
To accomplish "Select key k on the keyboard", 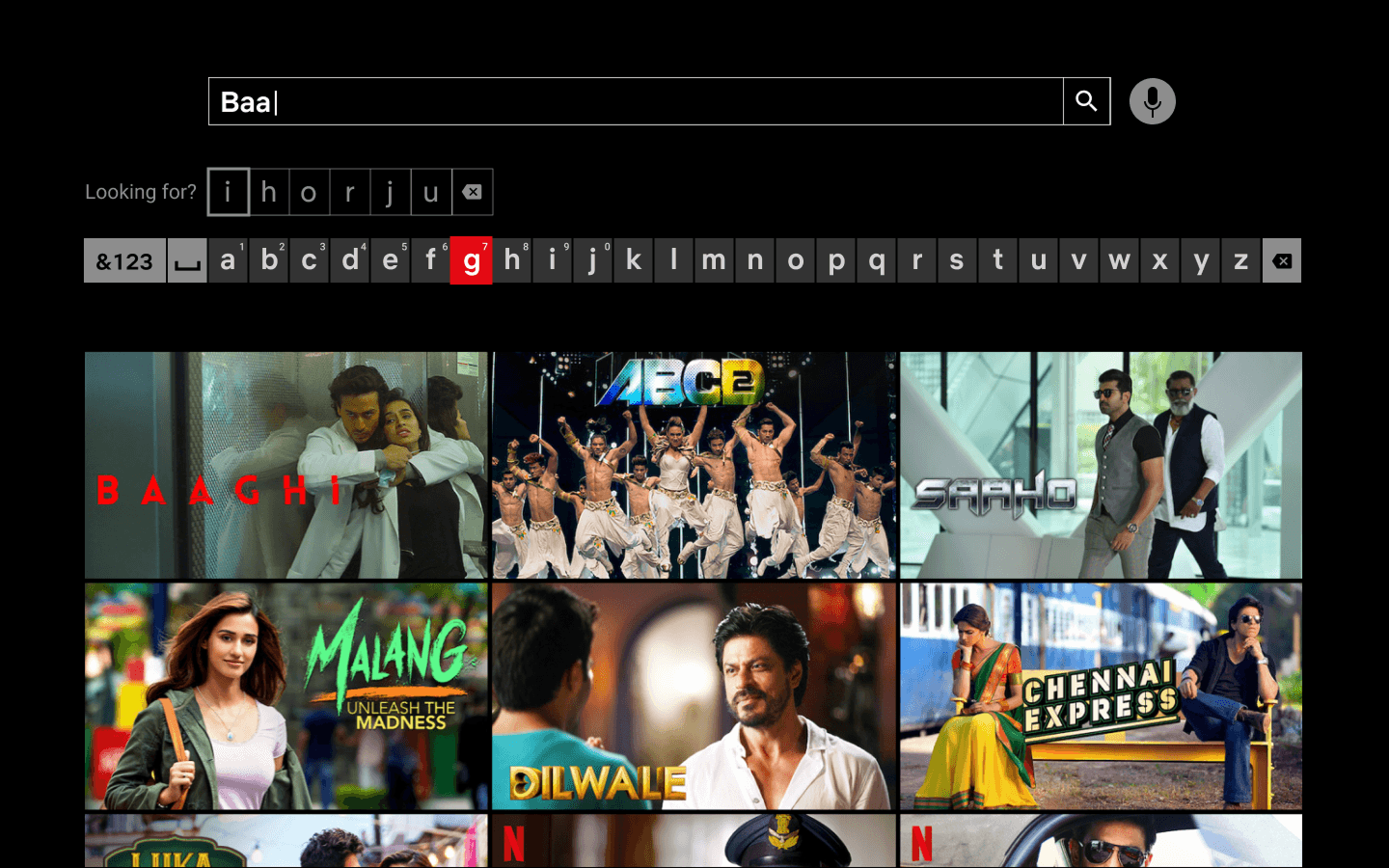I will [634, 260].
